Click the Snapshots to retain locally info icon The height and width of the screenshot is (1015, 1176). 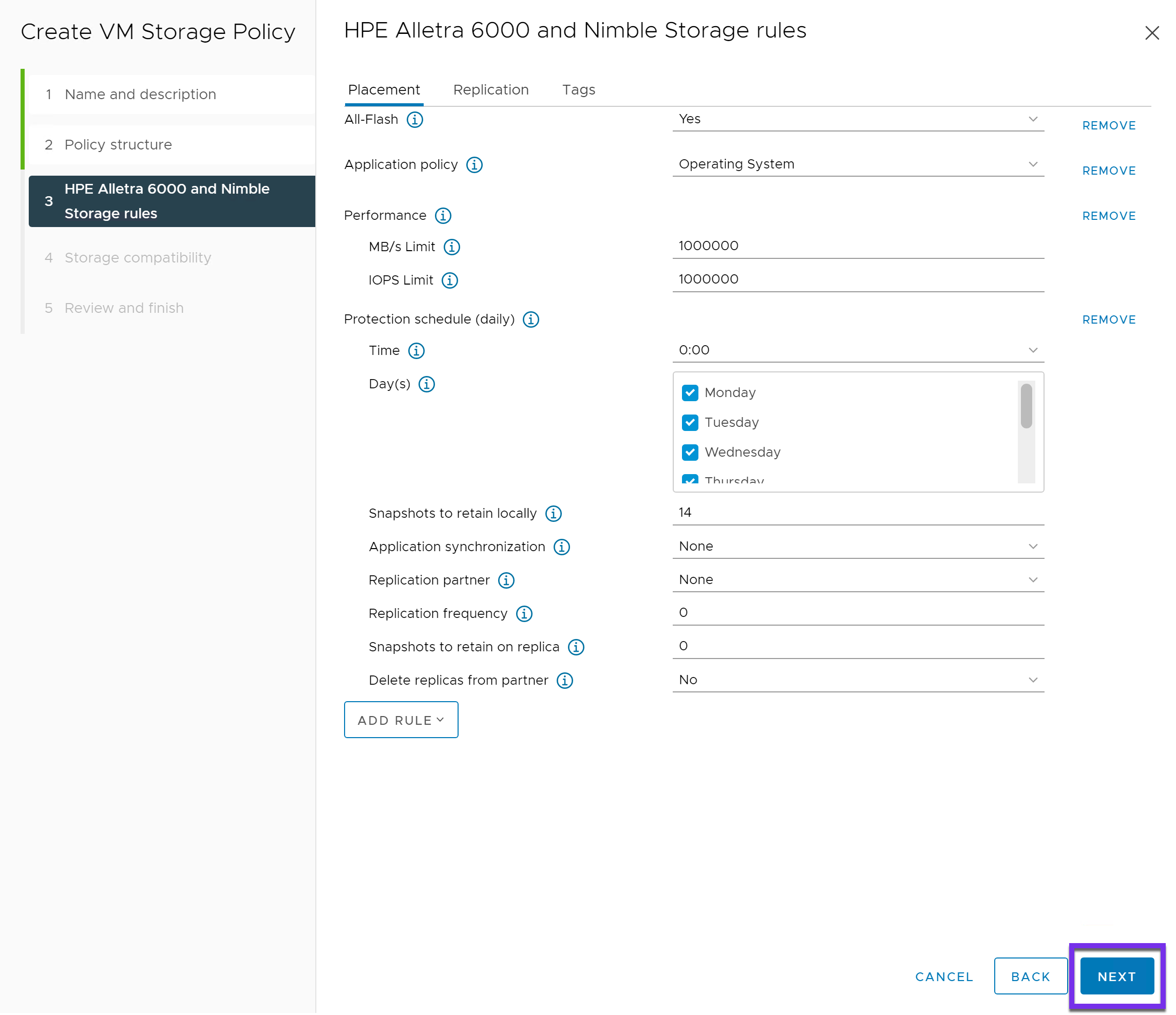click(x=554, y=514)
